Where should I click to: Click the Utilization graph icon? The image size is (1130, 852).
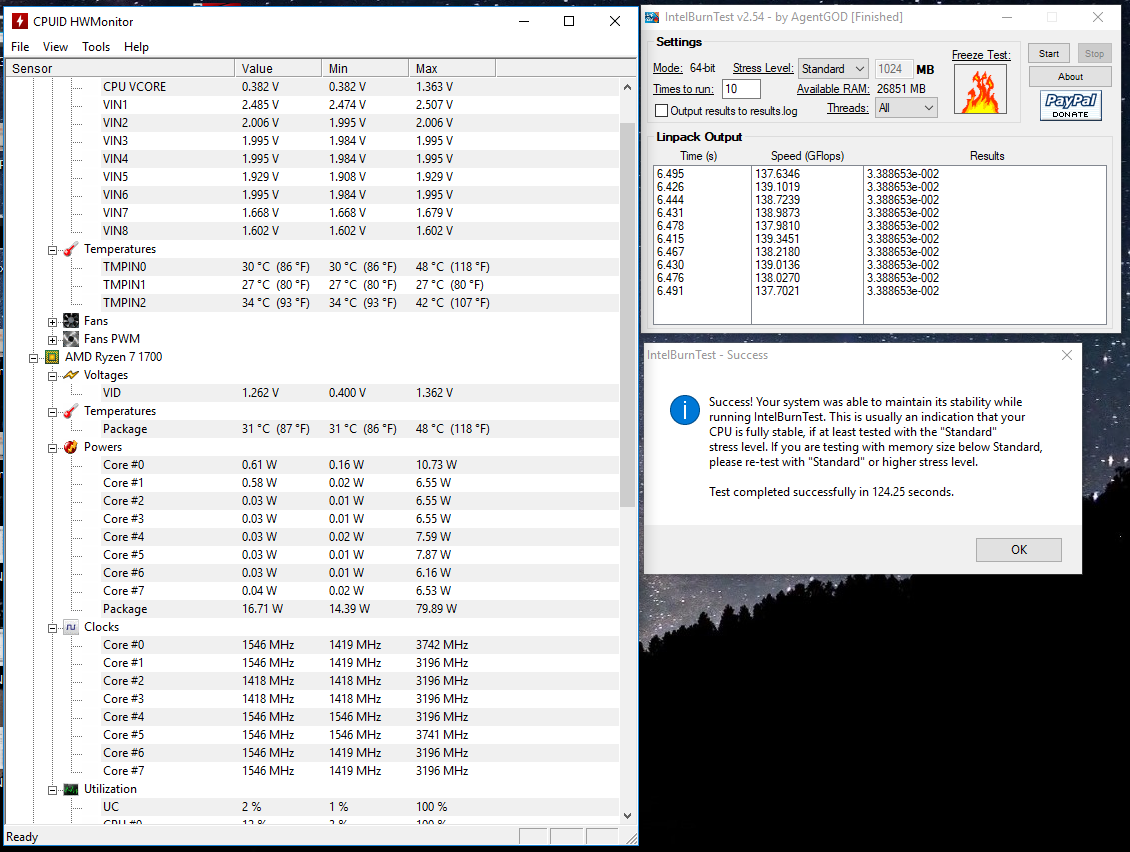point(71,789)
